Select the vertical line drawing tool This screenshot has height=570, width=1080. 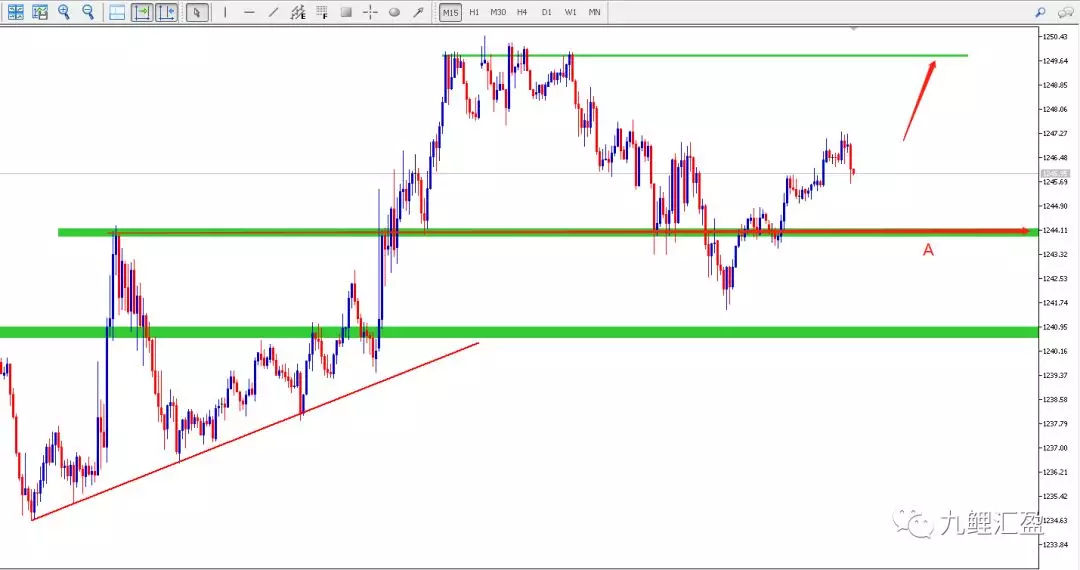225,12
